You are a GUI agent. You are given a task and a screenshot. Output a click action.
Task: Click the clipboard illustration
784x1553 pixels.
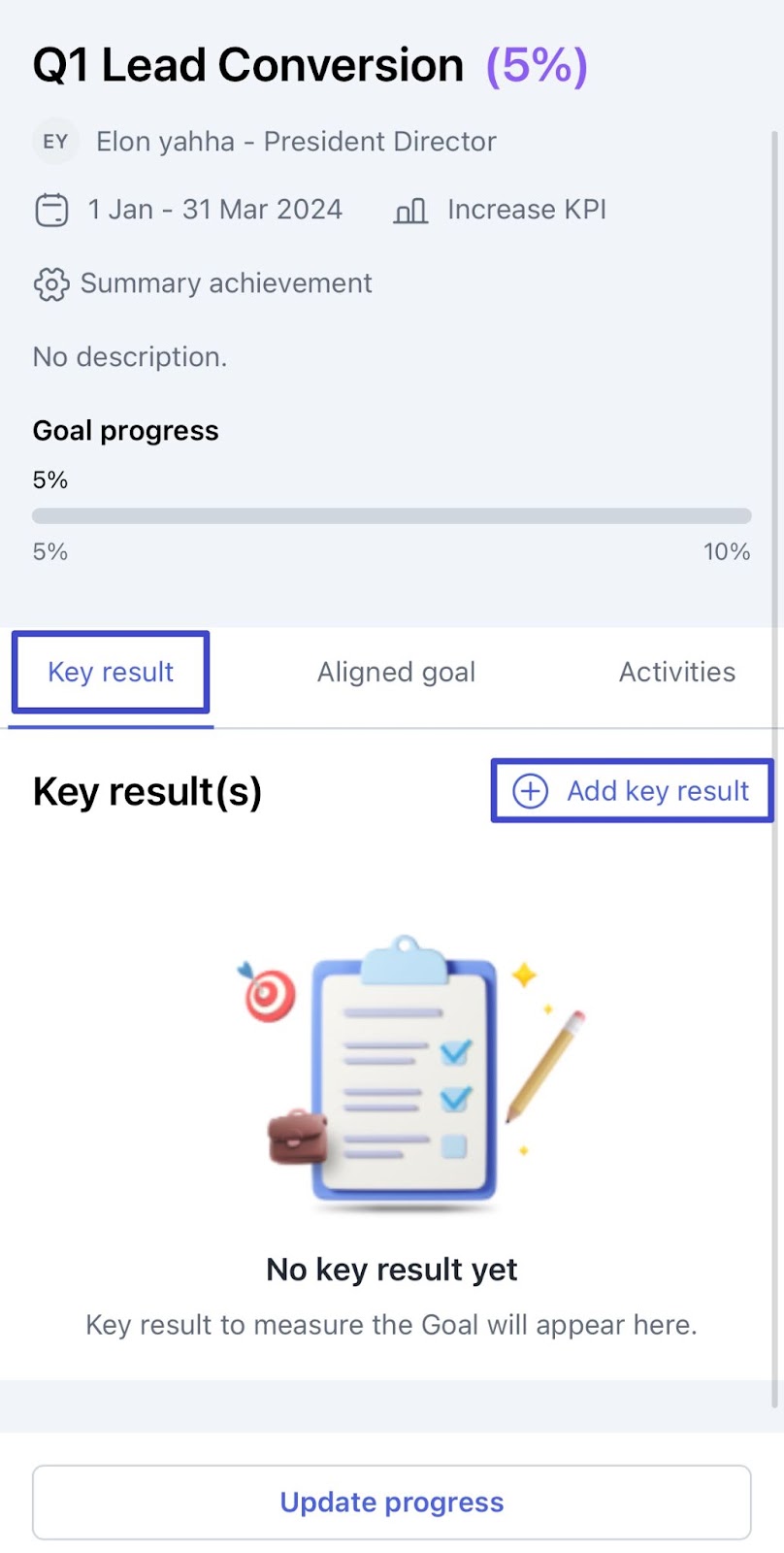(x=405, y=1071)
